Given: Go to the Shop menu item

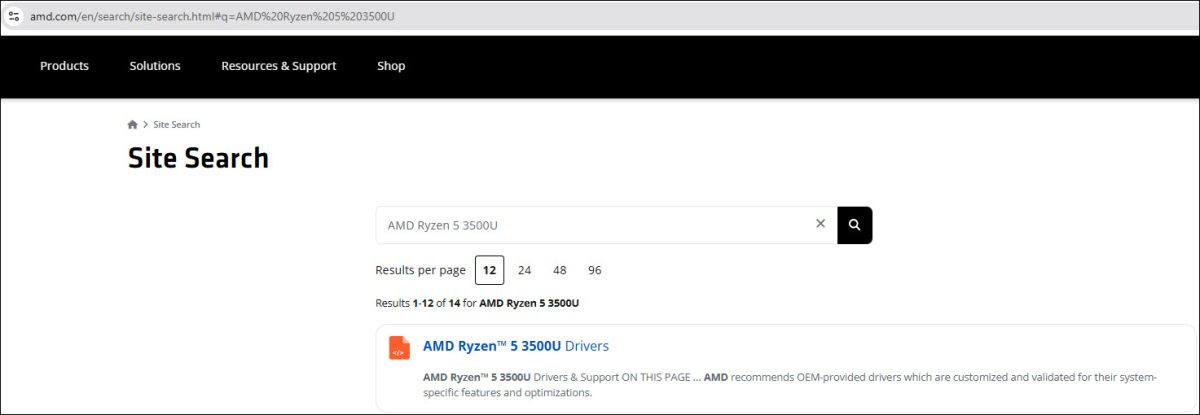Looking at the screenshot, I should coord(391,66).
